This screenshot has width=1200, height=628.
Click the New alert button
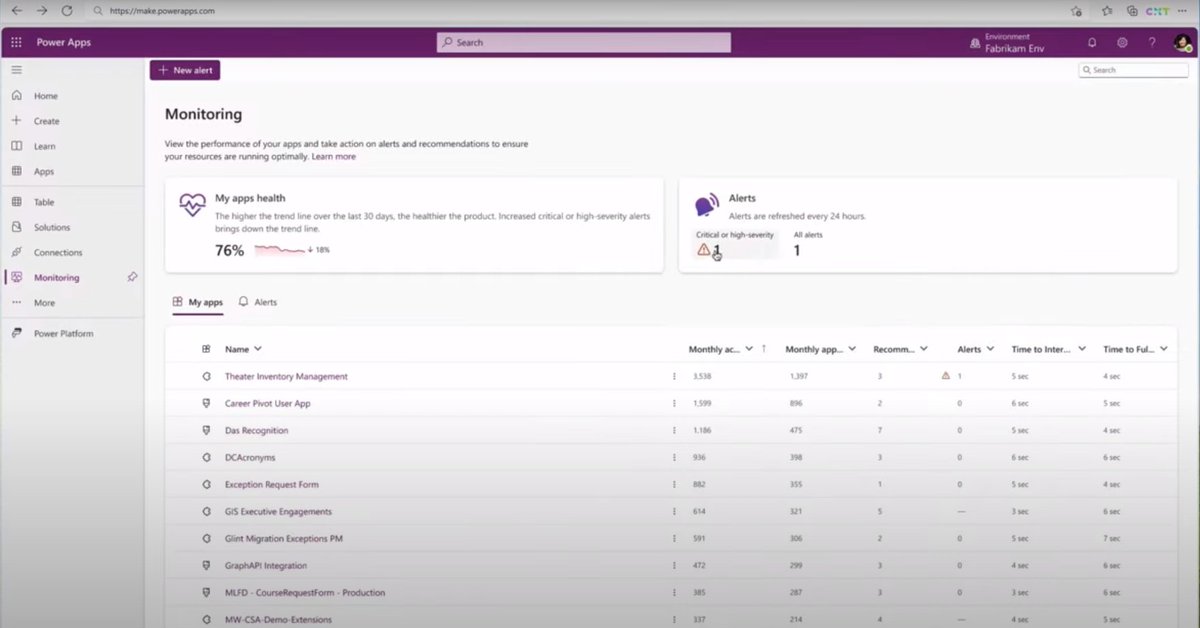[x=185, y=70]
